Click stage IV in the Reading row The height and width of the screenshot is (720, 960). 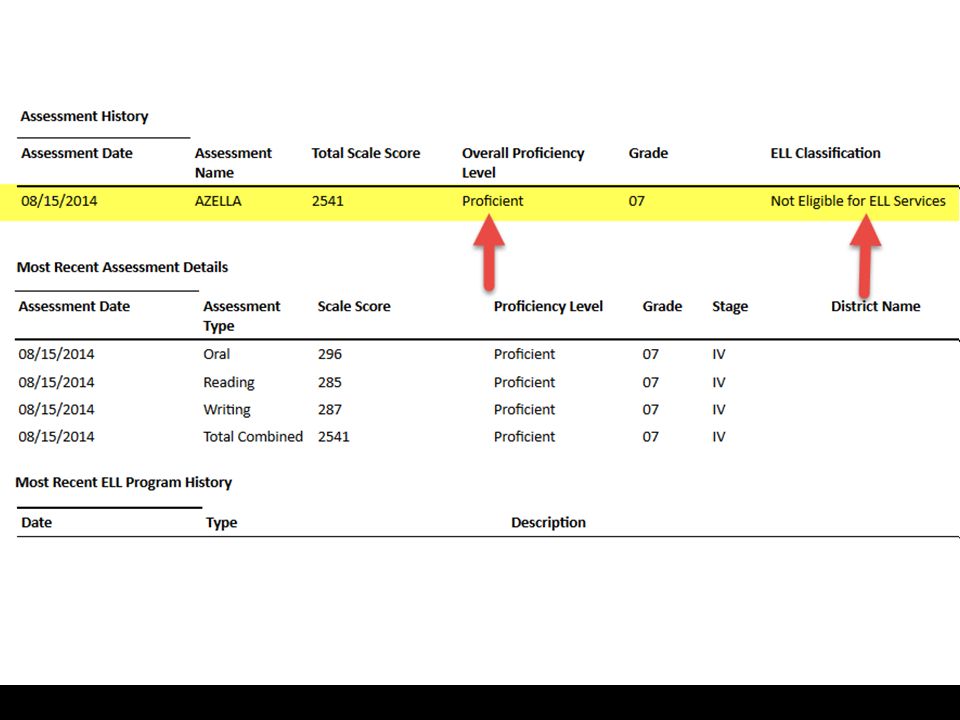click(719, 383)
